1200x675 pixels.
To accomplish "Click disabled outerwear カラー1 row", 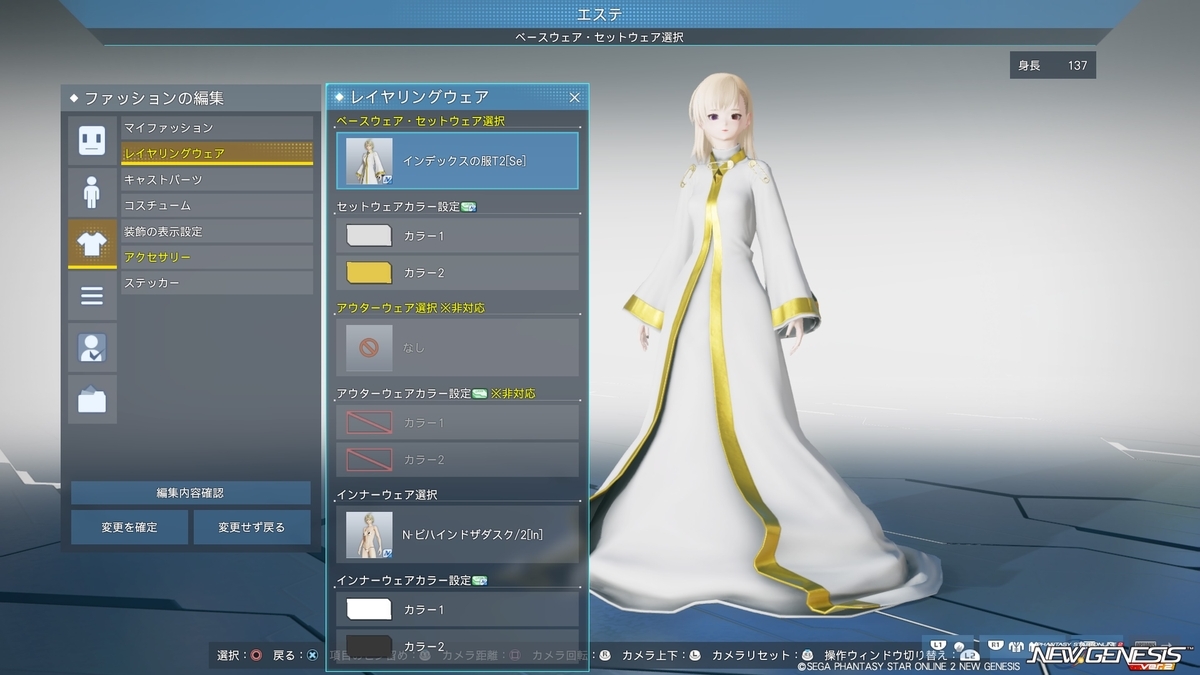I will coord(457,423).
